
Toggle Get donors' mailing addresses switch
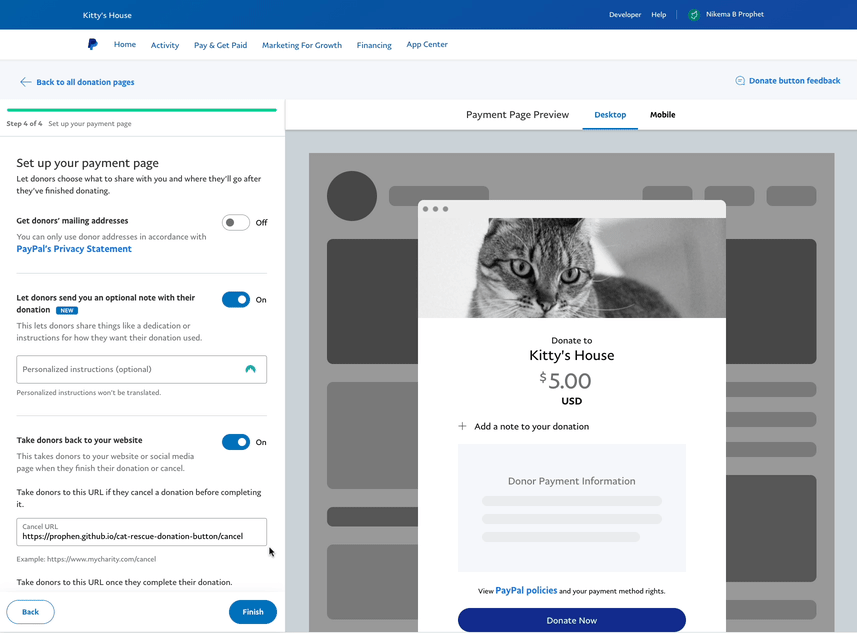[x=236, y=222]
